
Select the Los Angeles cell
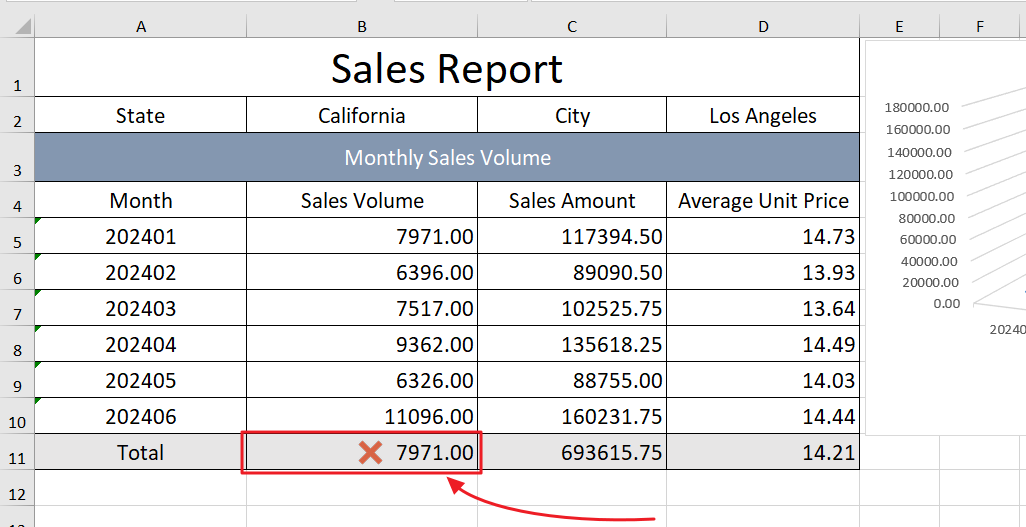click(763, 115)
